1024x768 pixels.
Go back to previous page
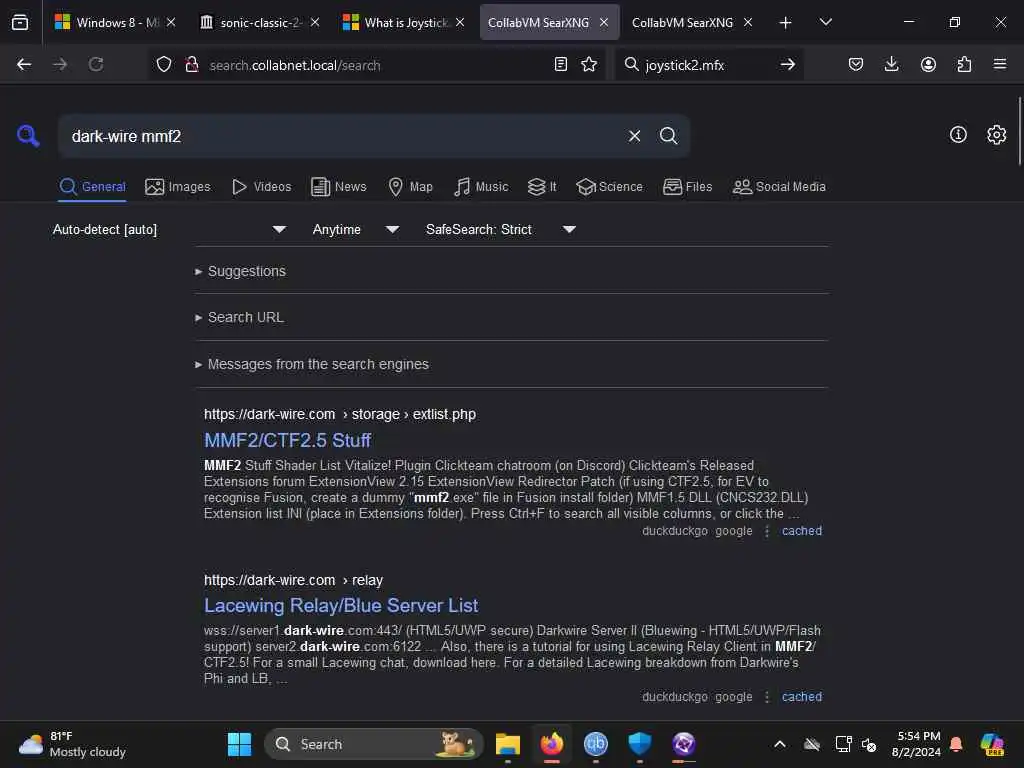24,65
